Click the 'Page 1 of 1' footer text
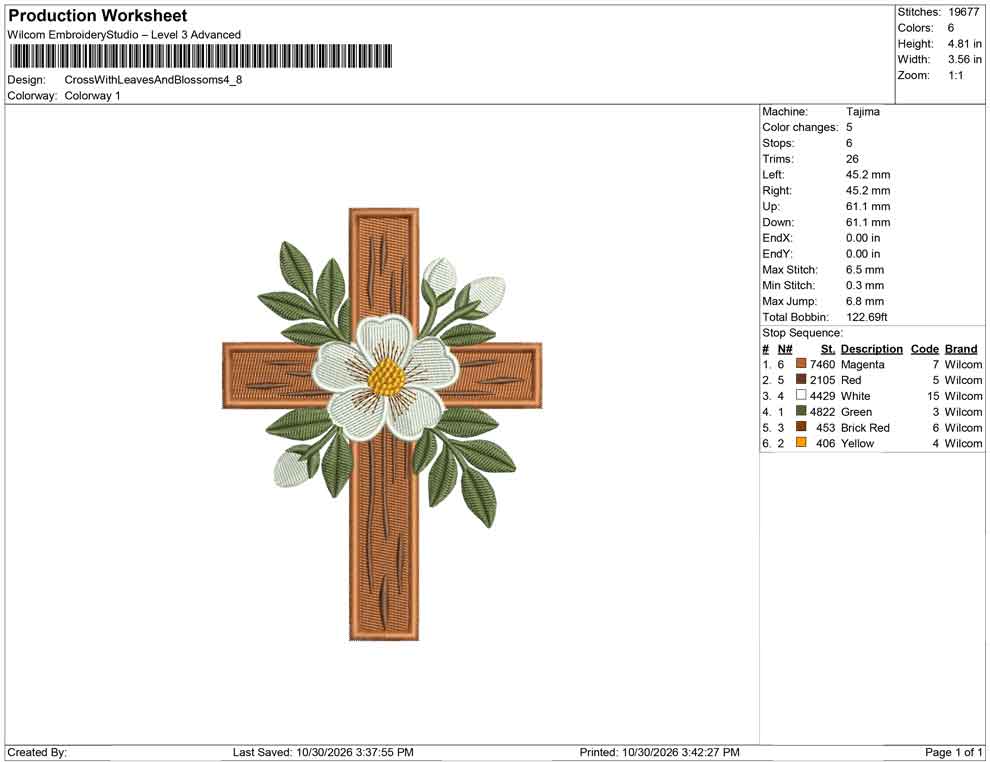This screenshot has width=990, height=762. (953, 752)
